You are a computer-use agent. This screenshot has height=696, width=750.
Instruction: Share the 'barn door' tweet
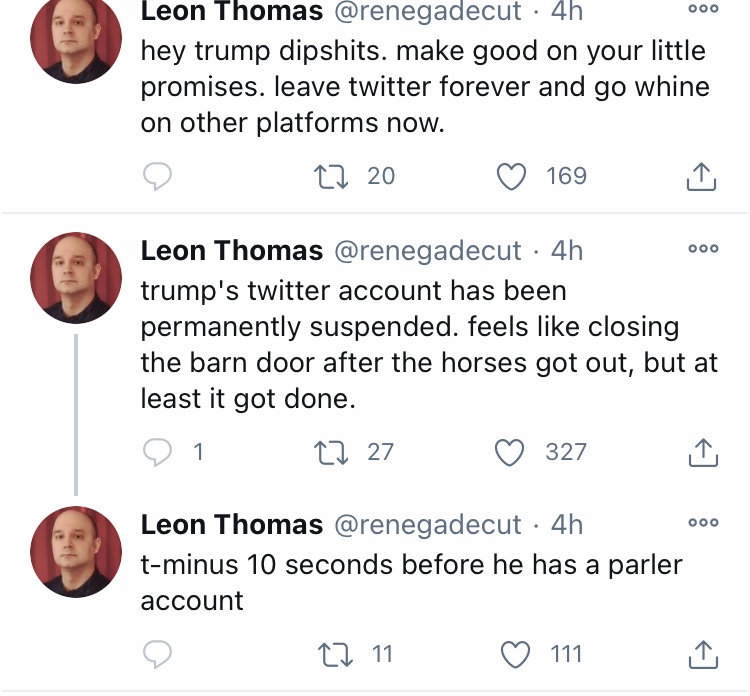[703, 453]
